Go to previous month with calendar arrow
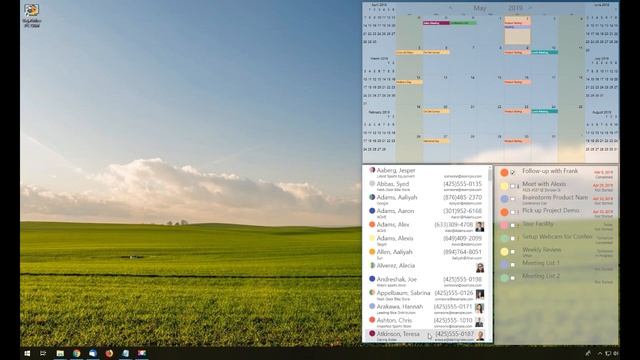Viewport: 640px width, 360px height. coord(451,8)
